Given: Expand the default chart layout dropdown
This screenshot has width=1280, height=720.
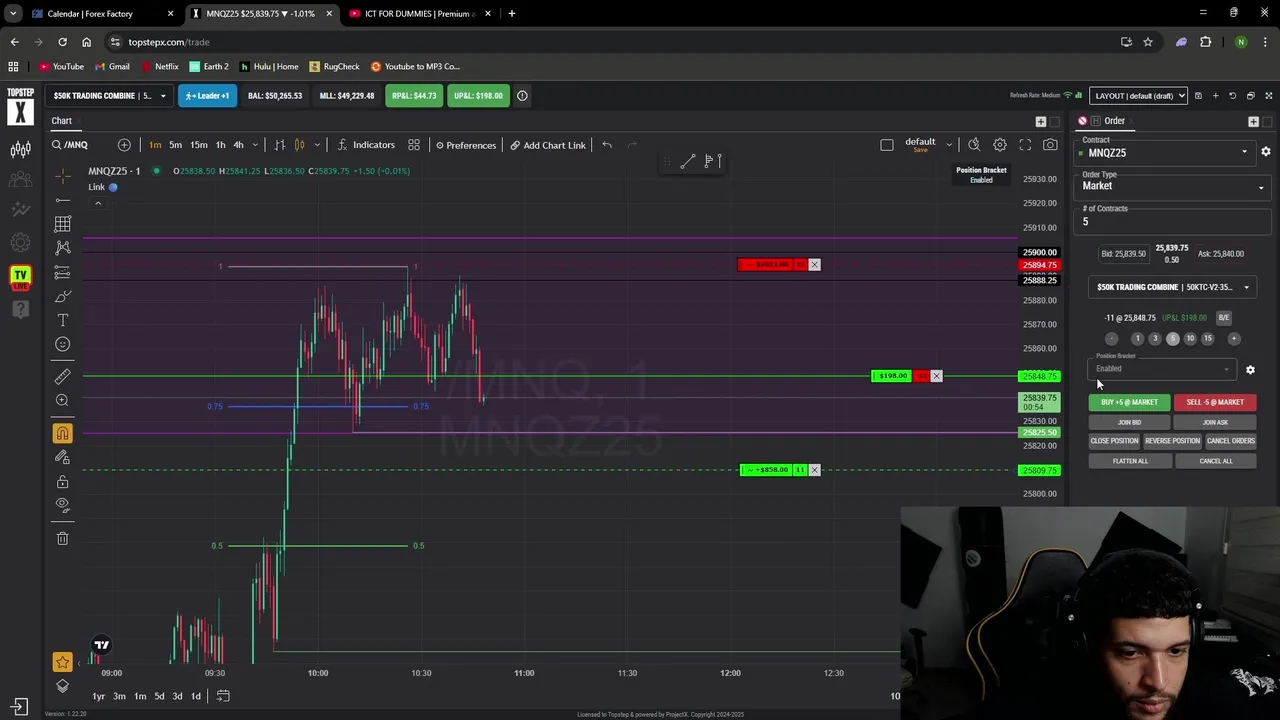Looking at the screenshot, I should [949, 145].
